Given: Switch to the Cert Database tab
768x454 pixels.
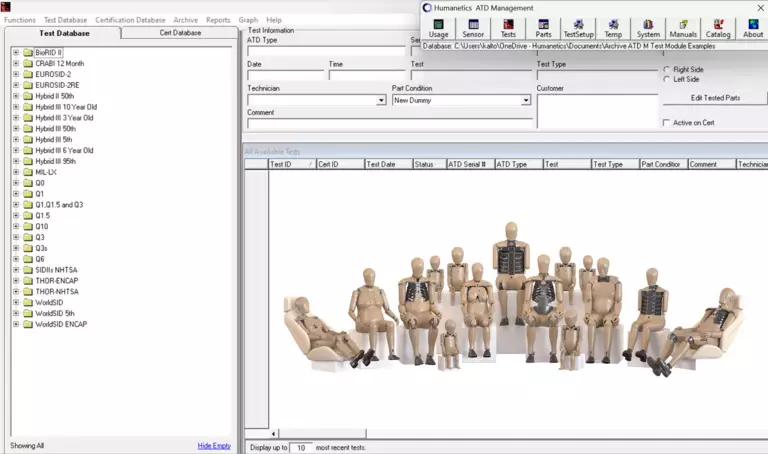Looking at the screenshot, I should point(180,33).
